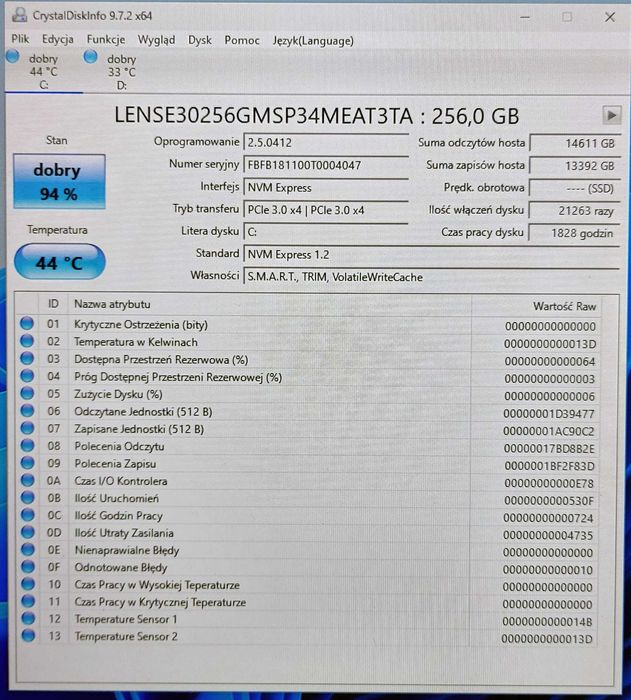
Task: Select raw value 0000001AC90C2
Action: coord(549,431)
